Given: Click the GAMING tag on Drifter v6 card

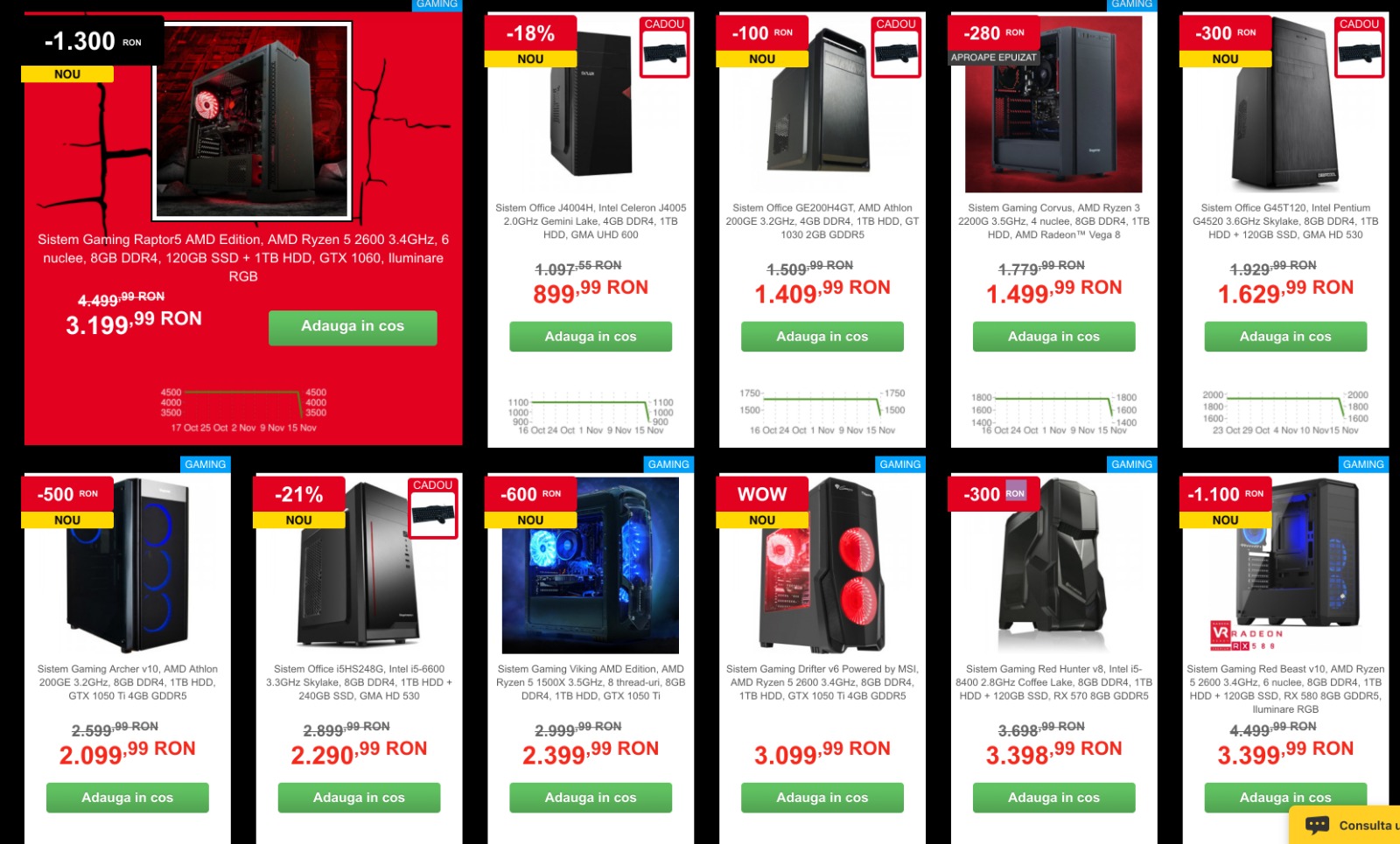Looking at the screenshot, I should pos(900,464).
